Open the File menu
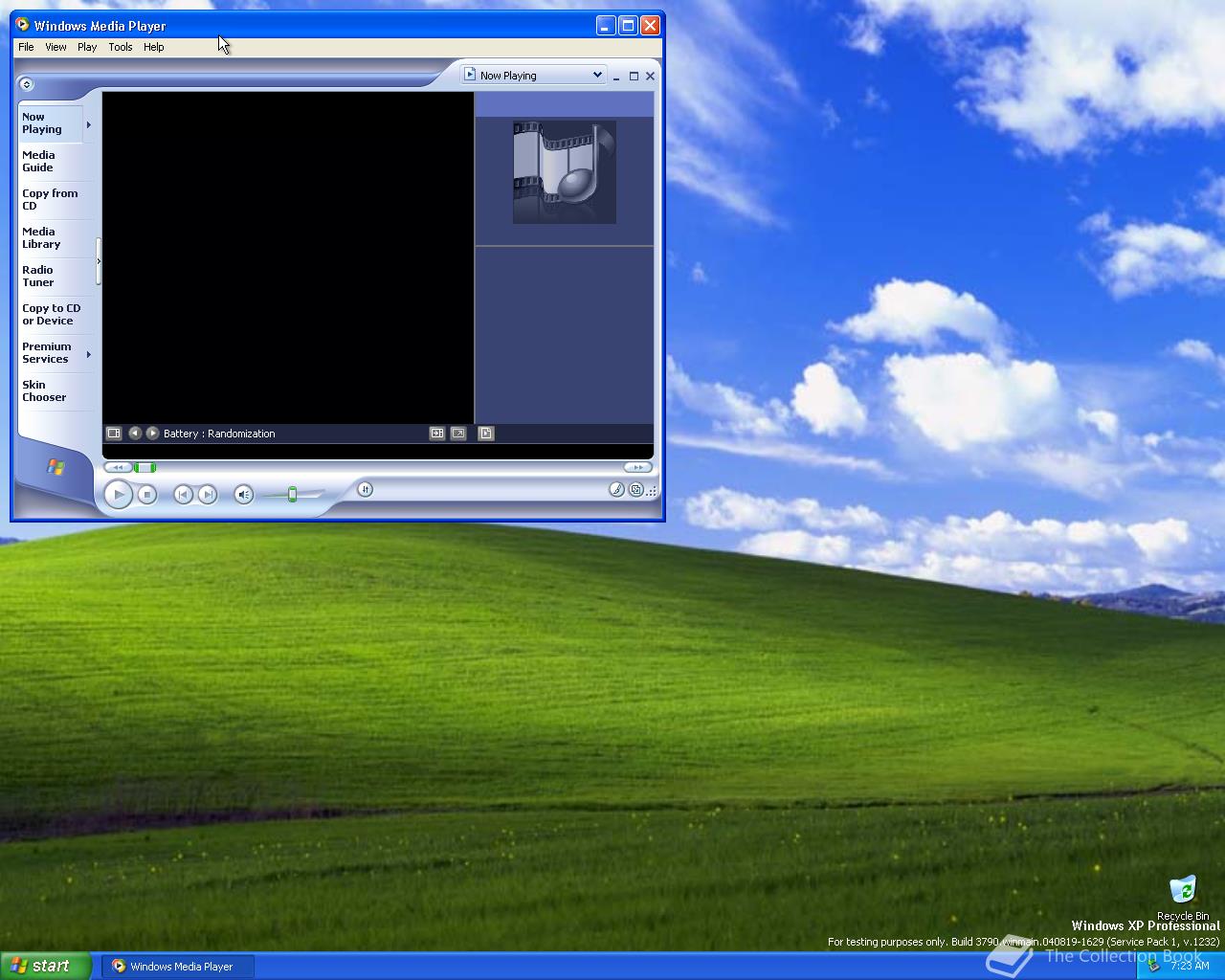This screenshot has width=1225, height=980. 26,47
